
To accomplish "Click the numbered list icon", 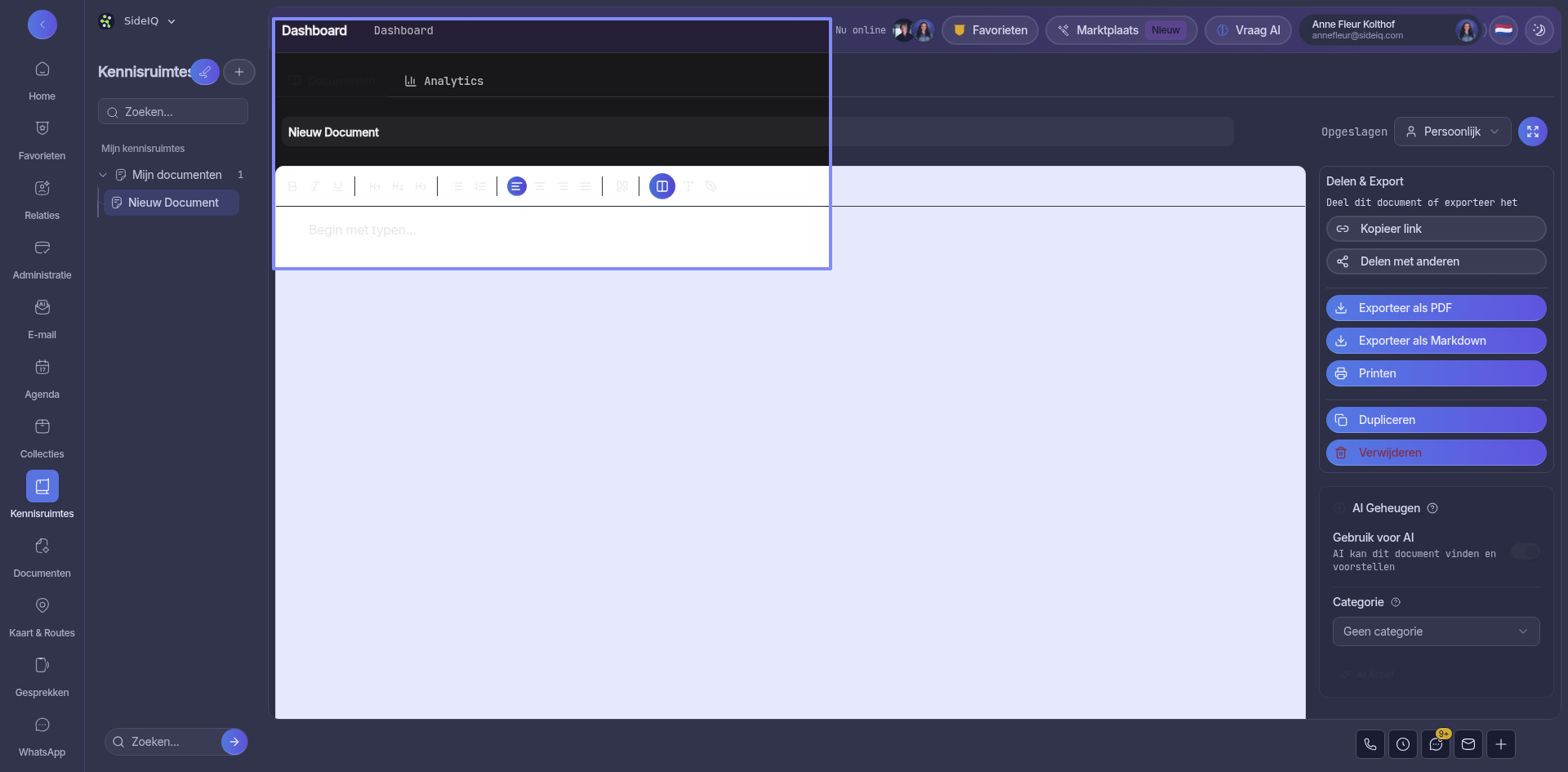I will [x=480, y=186].
